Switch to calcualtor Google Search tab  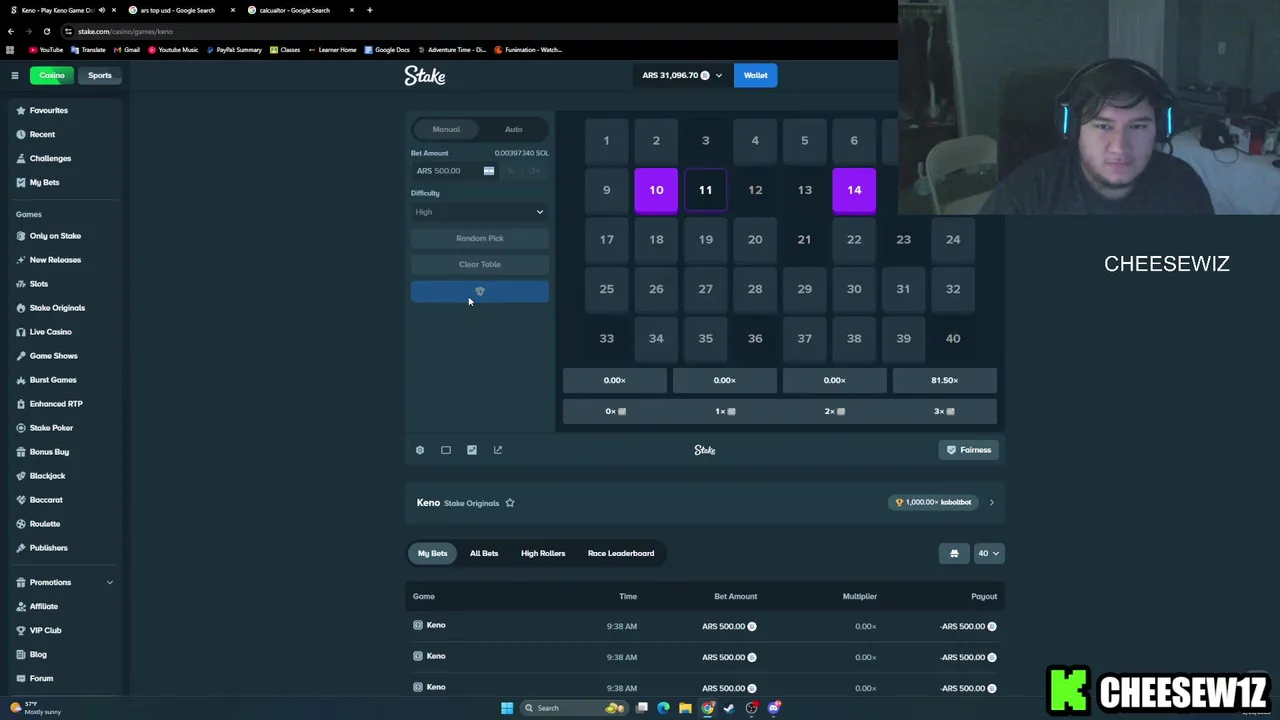click(294, 10)
